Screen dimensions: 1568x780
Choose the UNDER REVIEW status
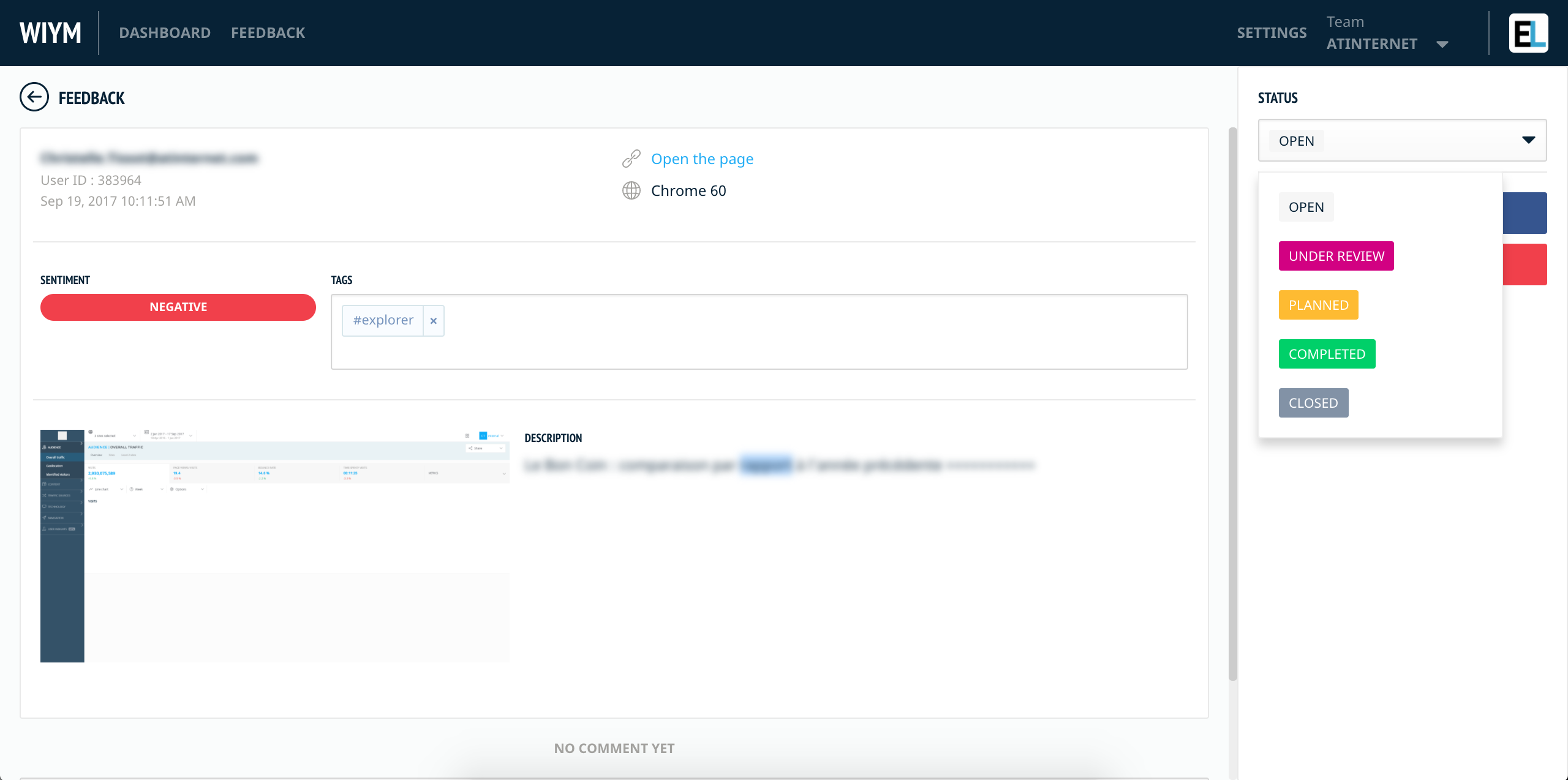pyautogui.click(x=1336, y=256)
